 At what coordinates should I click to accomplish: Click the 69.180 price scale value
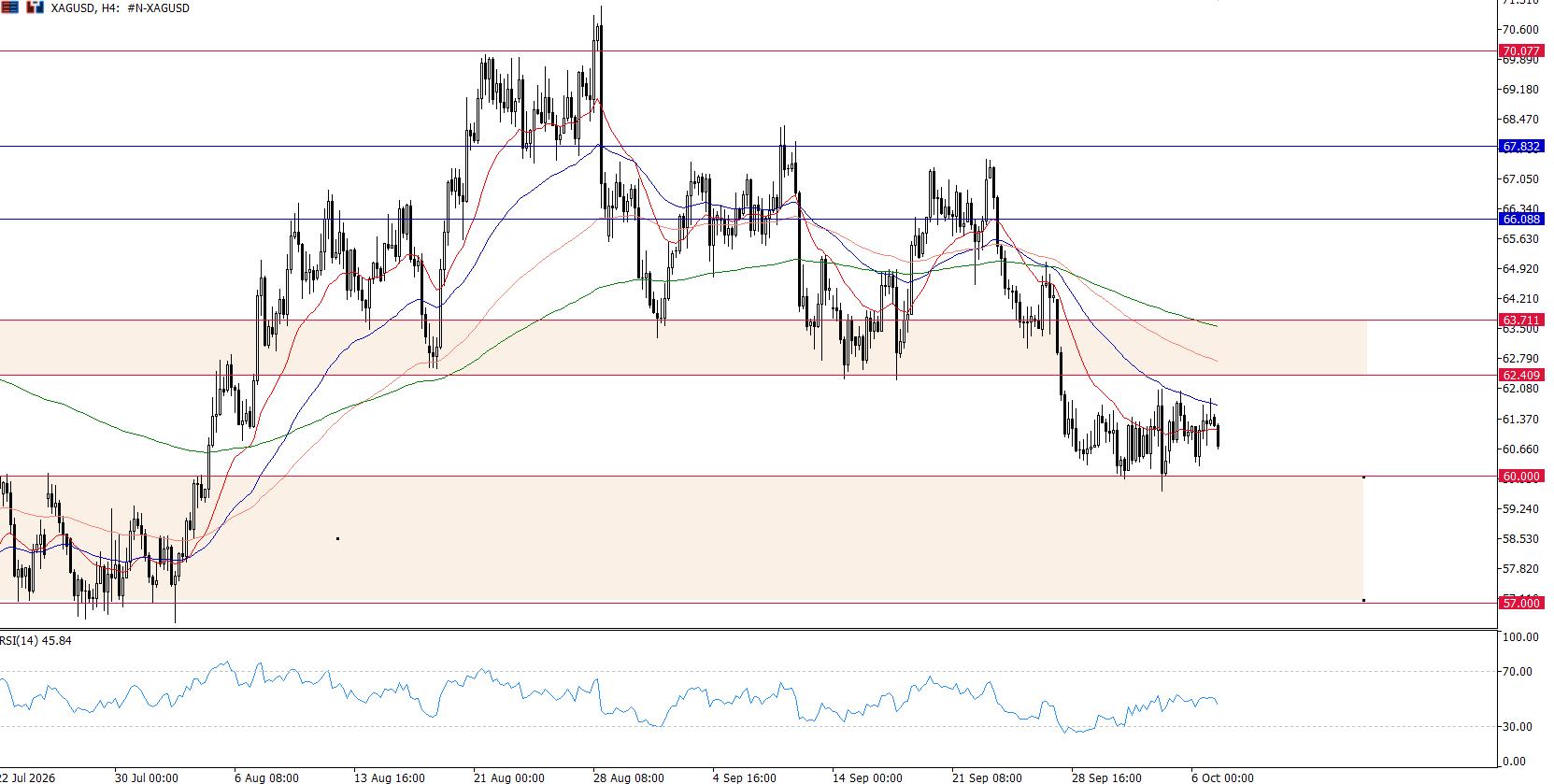tap(1520, 90)
